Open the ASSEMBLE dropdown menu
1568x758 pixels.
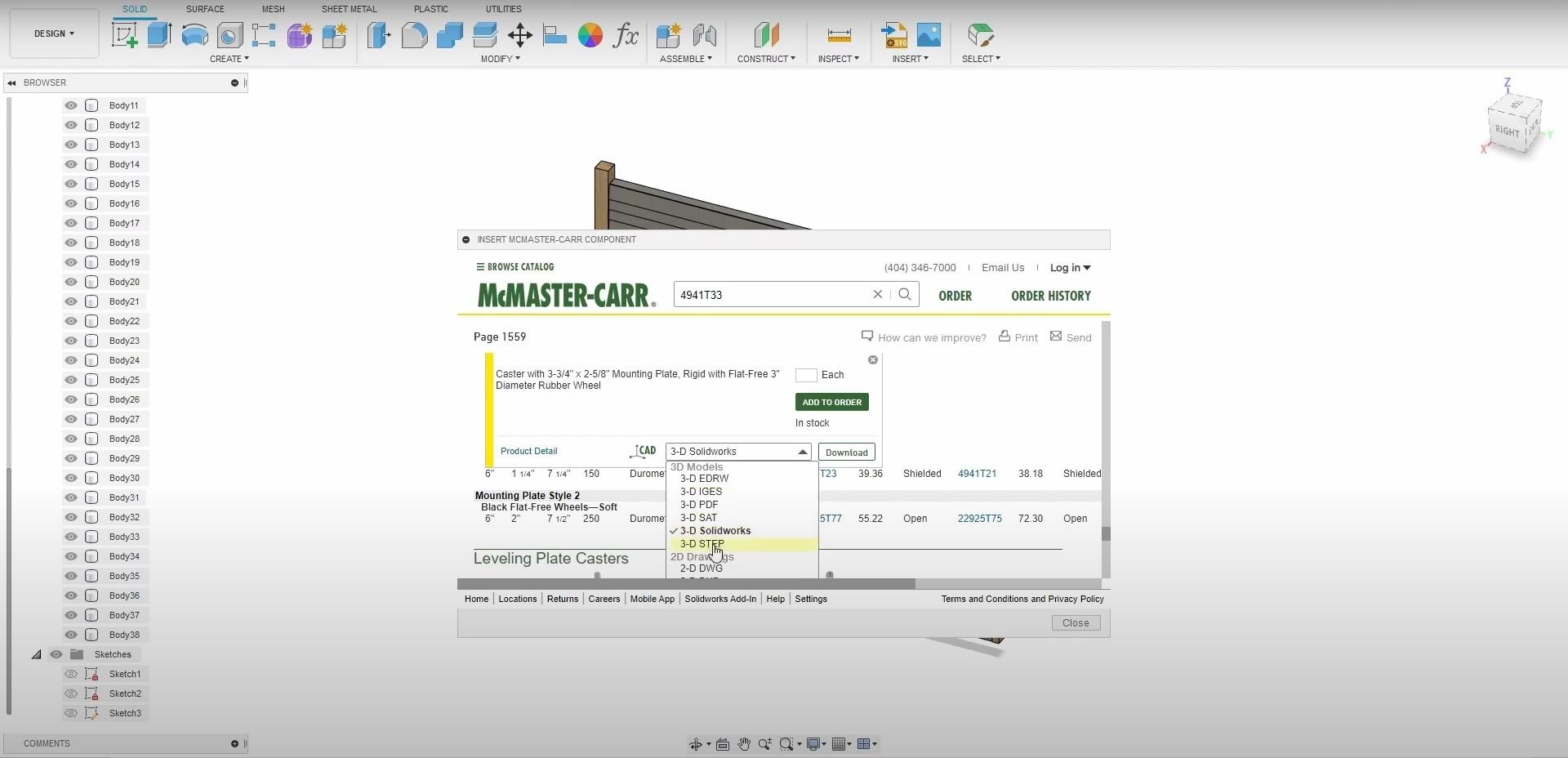point(686,59)
